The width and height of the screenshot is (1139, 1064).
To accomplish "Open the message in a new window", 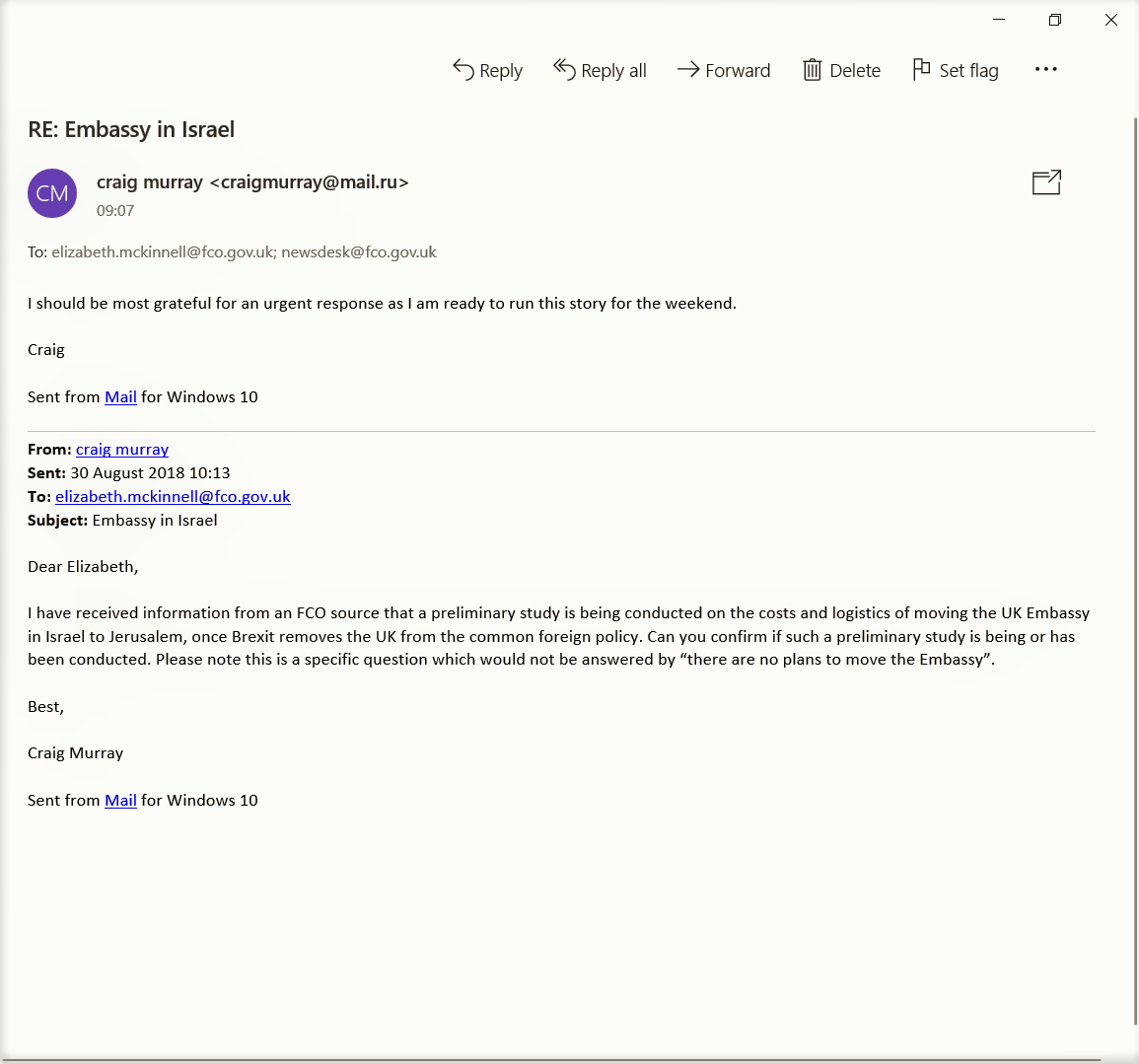I will (x=1046, y=182).
